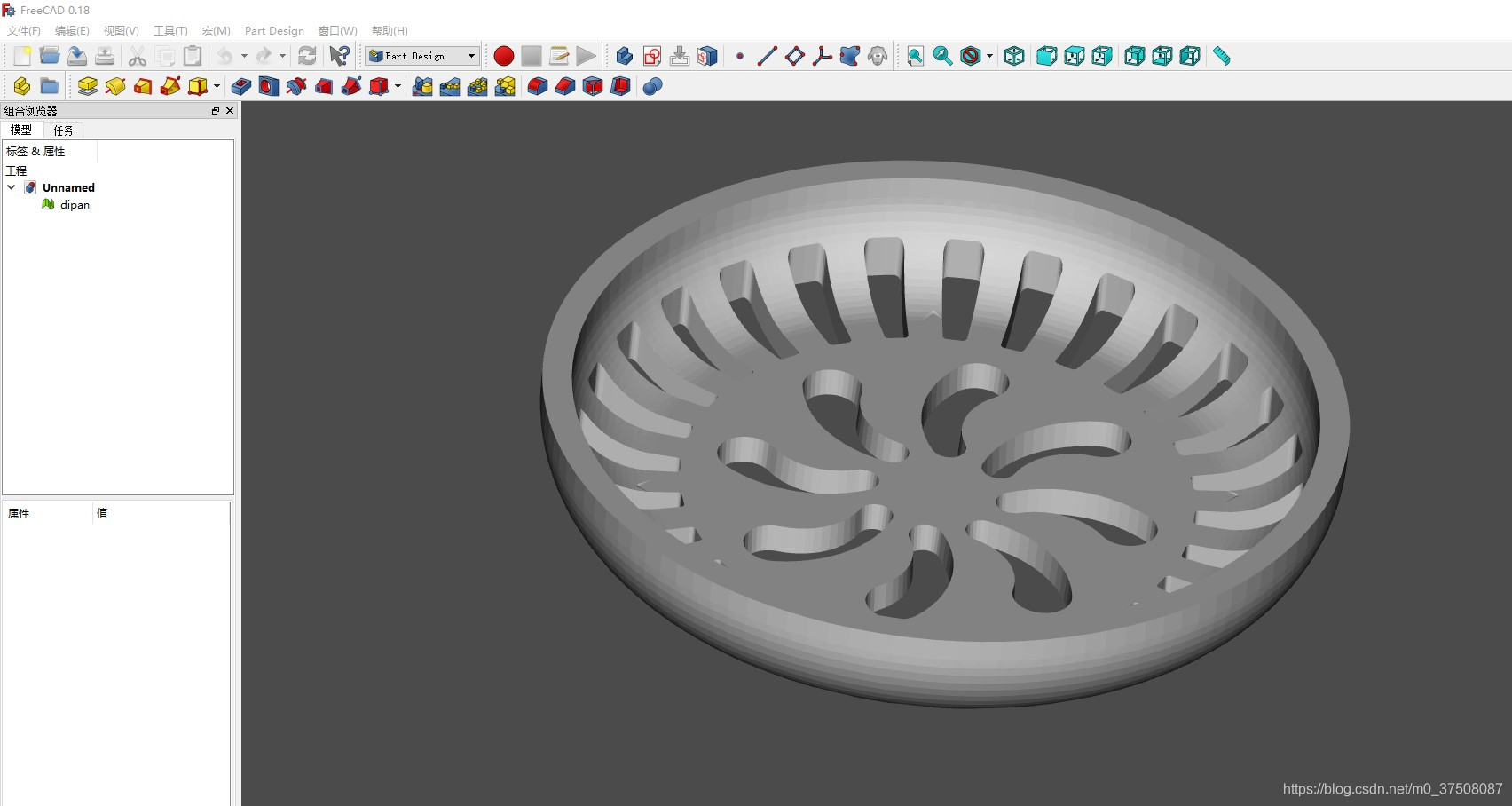
Task: Expand the Draw style dropdown arrow
Action: pos(989,56)
